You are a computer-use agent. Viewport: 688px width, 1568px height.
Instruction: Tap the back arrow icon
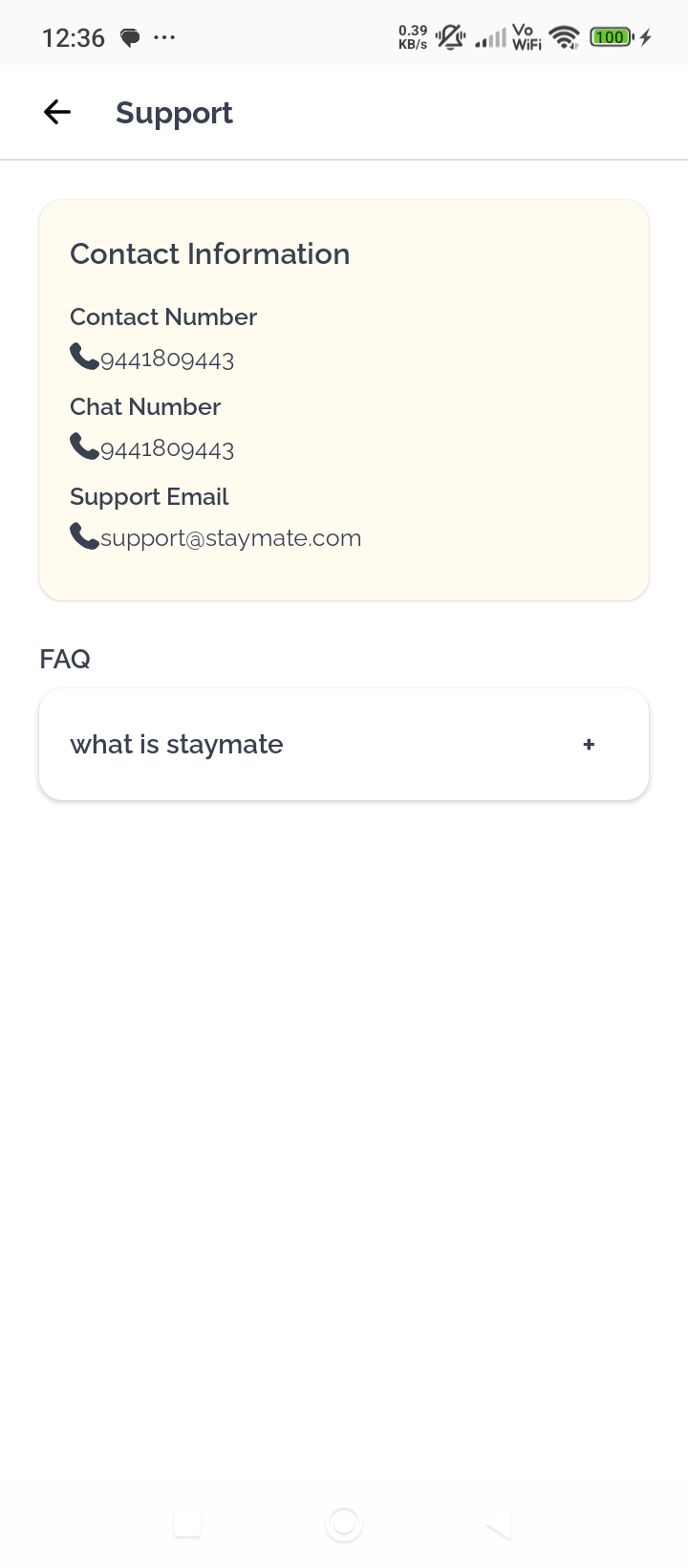pyautogui.click(x=57, y=113)
